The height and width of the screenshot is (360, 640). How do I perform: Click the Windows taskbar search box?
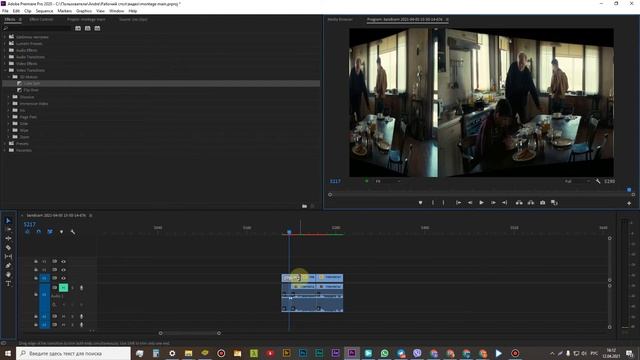coord(73,353)
